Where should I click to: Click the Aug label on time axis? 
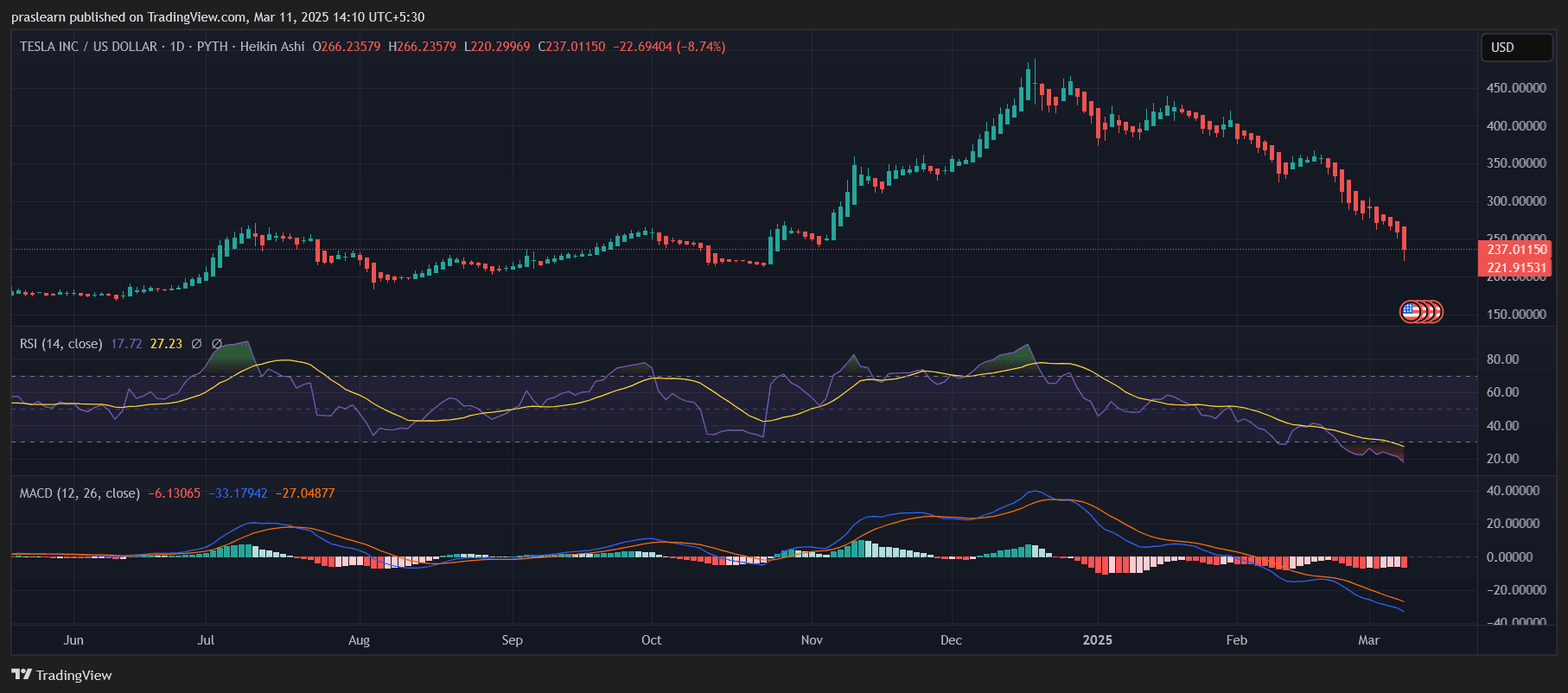(x=359, y=640)
